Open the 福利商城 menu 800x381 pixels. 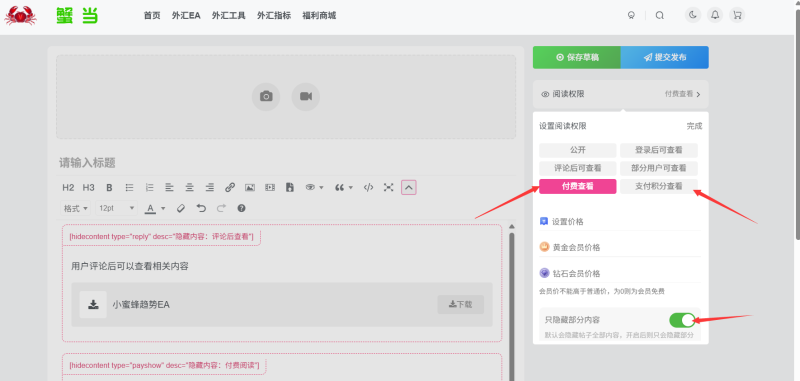click(319, 15)
